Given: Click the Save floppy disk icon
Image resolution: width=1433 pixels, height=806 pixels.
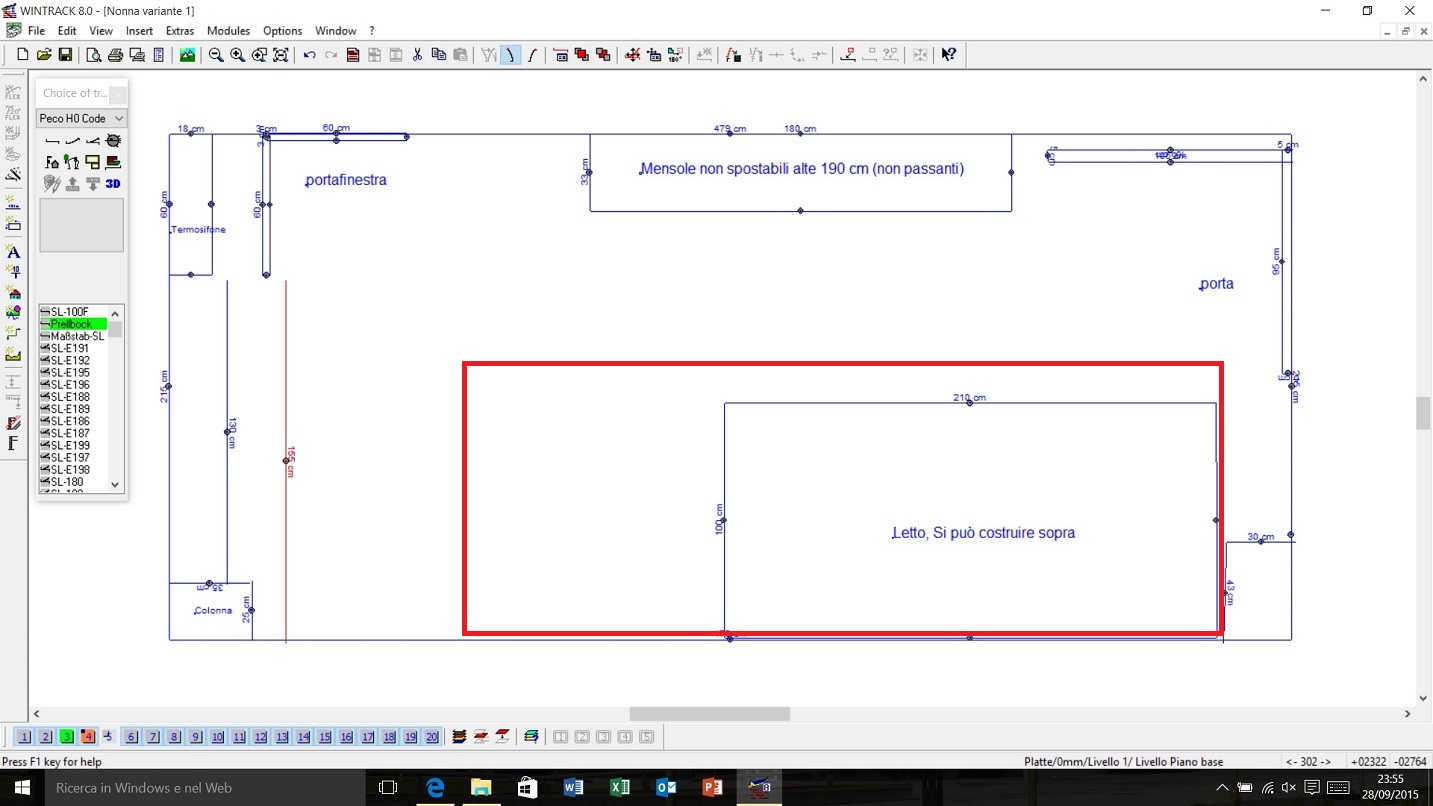Looking at the screenshot, I should pos(65,55).
